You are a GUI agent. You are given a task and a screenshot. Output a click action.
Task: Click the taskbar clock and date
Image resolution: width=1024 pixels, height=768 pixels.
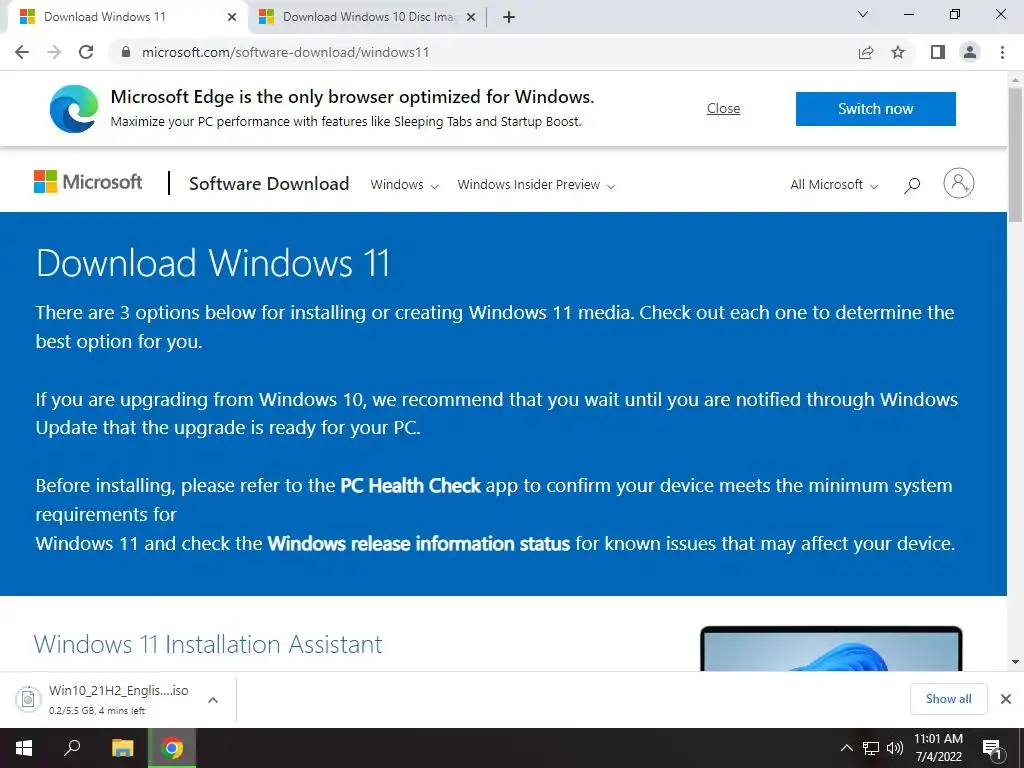(938, 748)
